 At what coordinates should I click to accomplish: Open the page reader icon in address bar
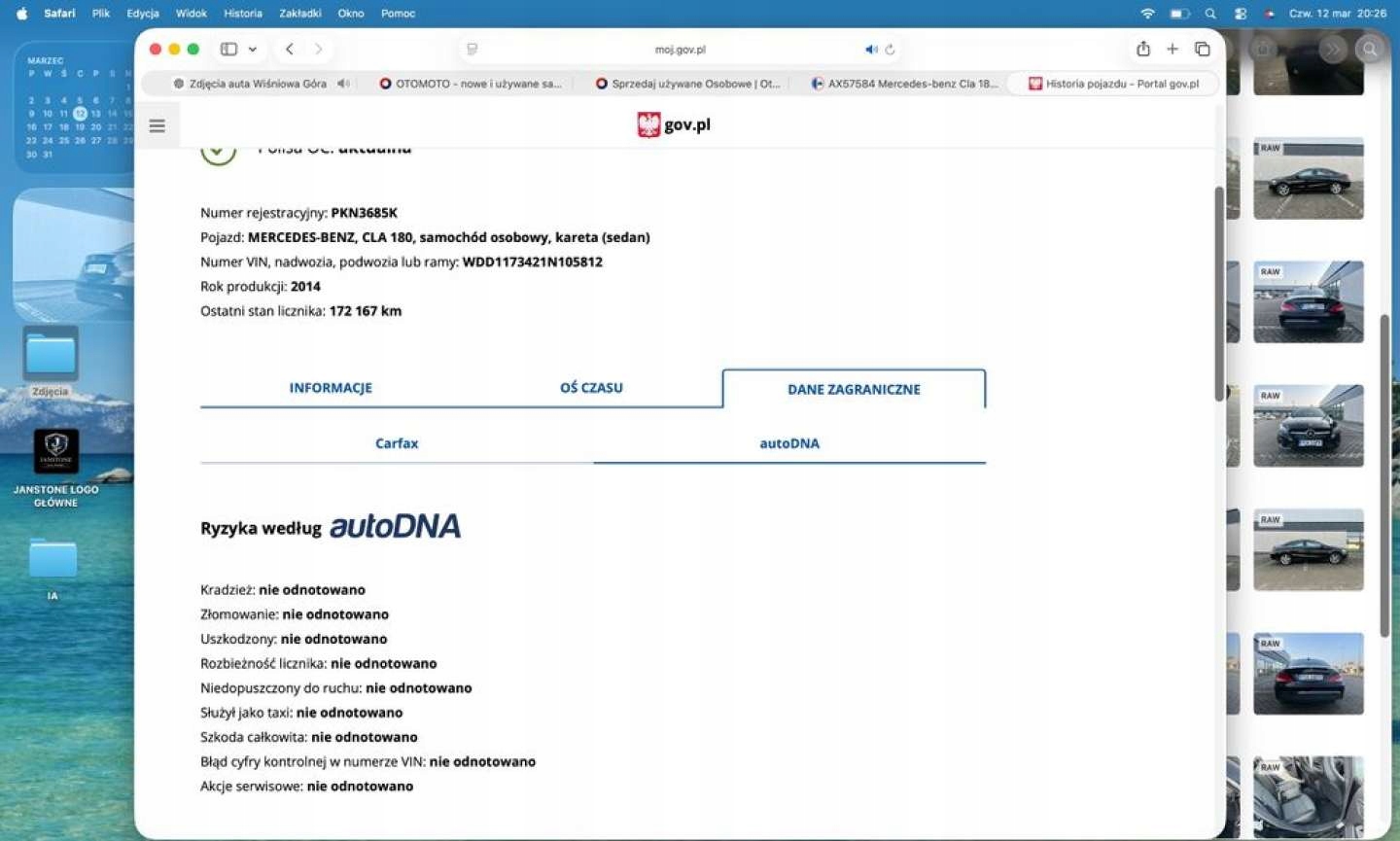[472, 49]
